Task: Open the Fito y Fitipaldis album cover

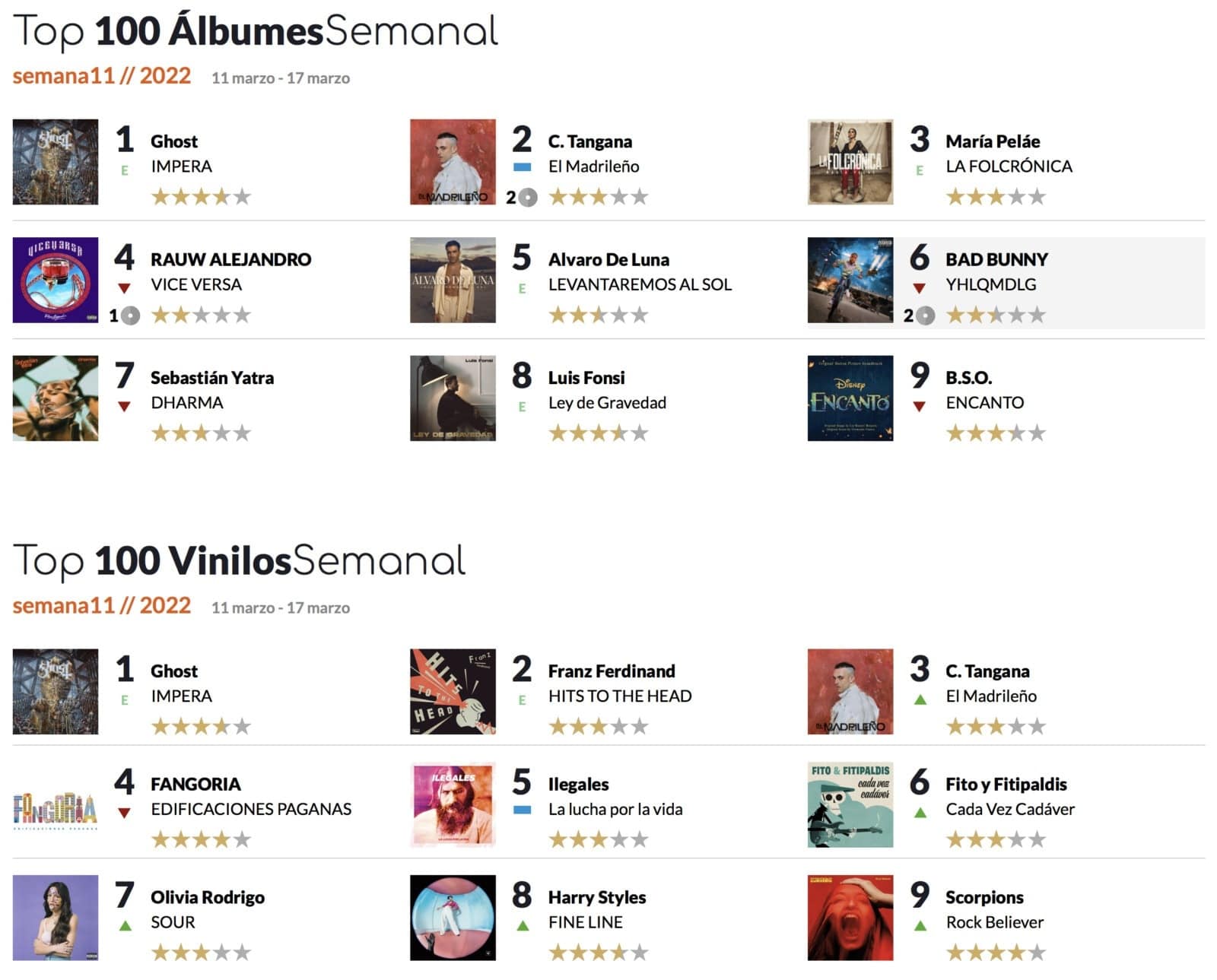Action: (850, 804)
